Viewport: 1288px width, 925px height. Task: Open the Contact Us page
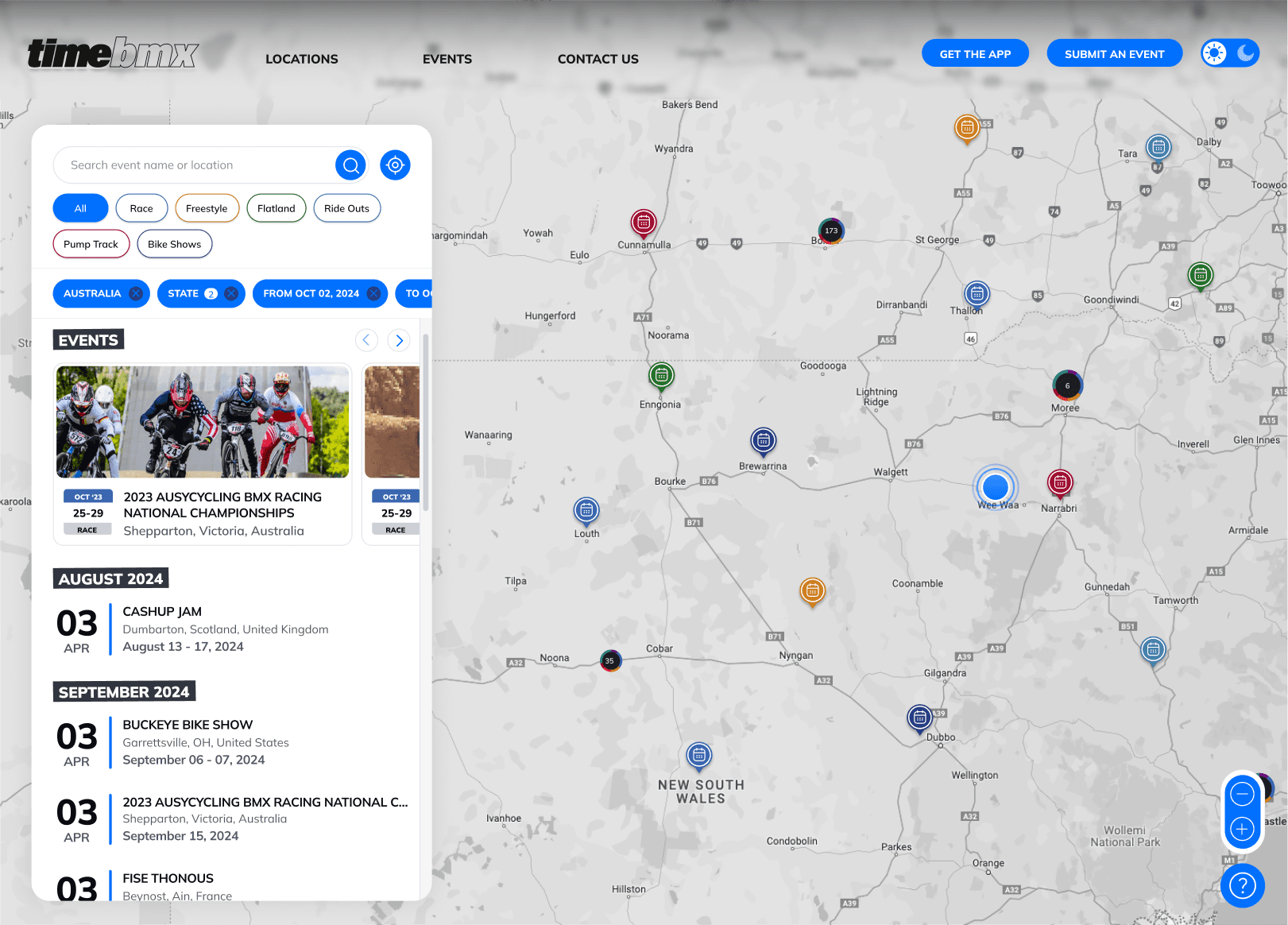598,59
